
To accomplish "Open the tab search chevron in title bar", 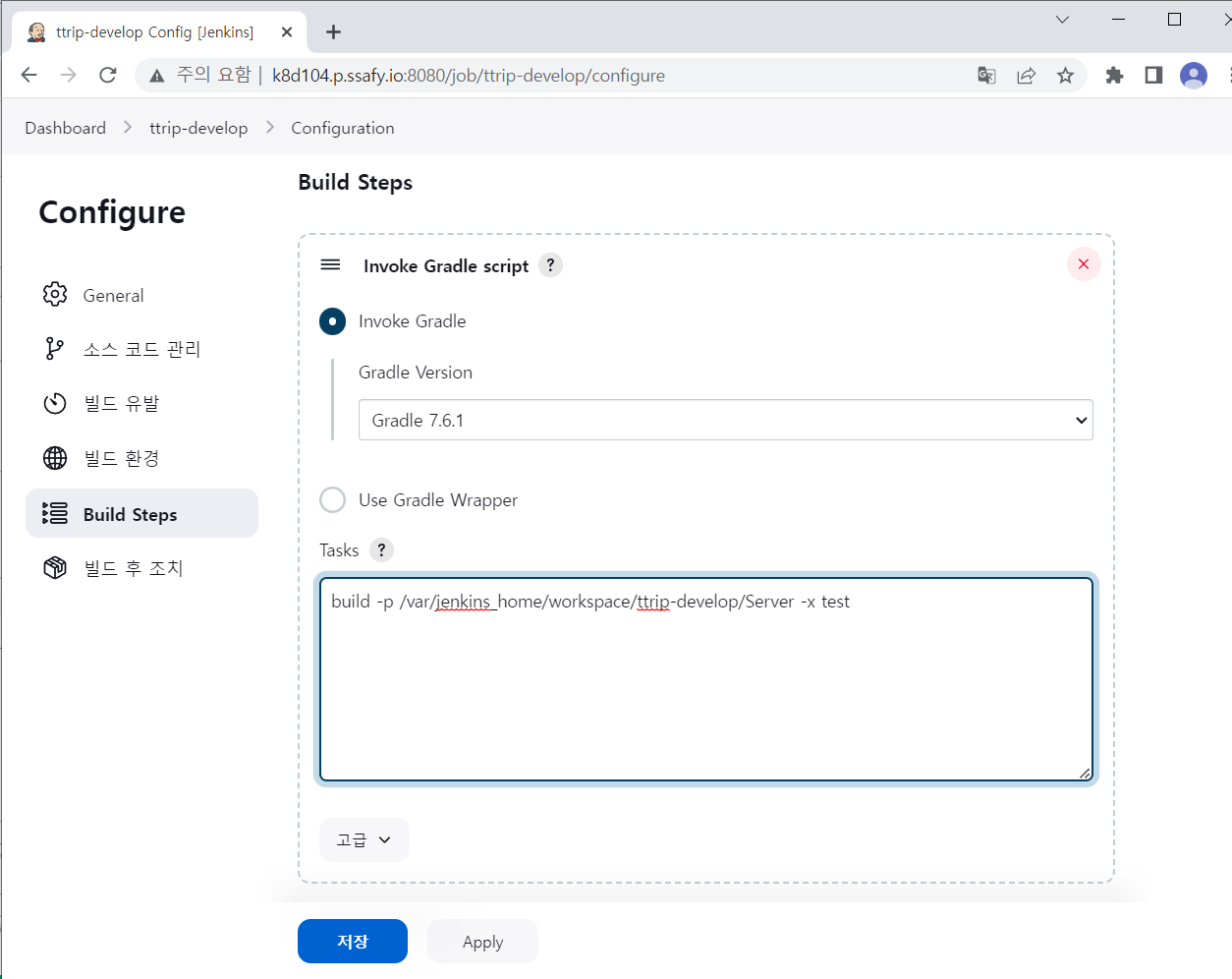I will point(1062,20).
